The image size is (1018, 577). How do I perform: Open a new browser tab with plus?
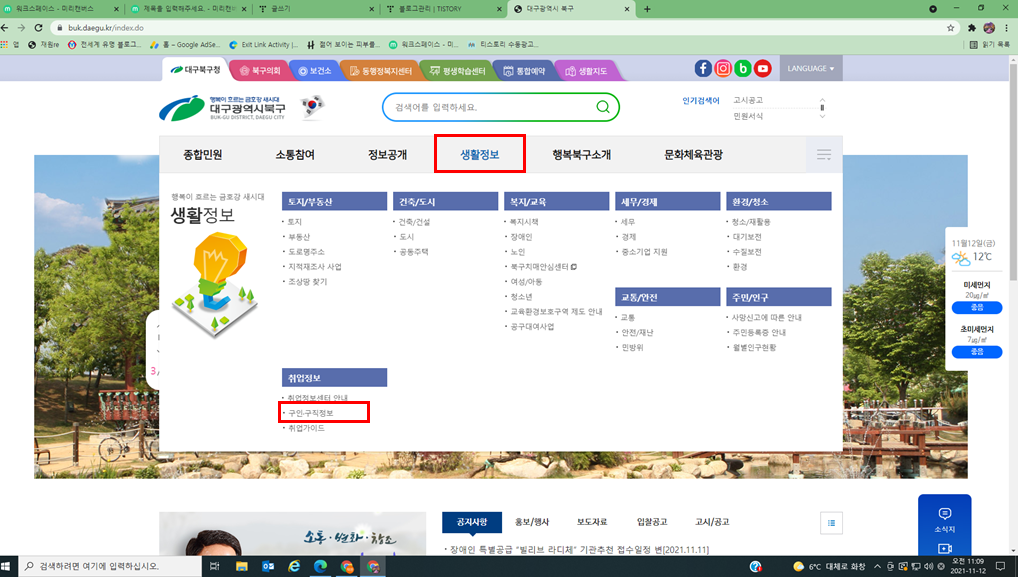(x=647, y=9)
